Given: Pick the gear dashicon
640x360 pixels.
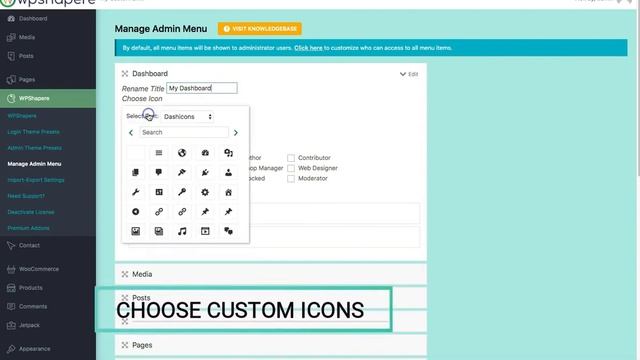Looking at the screenshot, I should pos(205,192).
